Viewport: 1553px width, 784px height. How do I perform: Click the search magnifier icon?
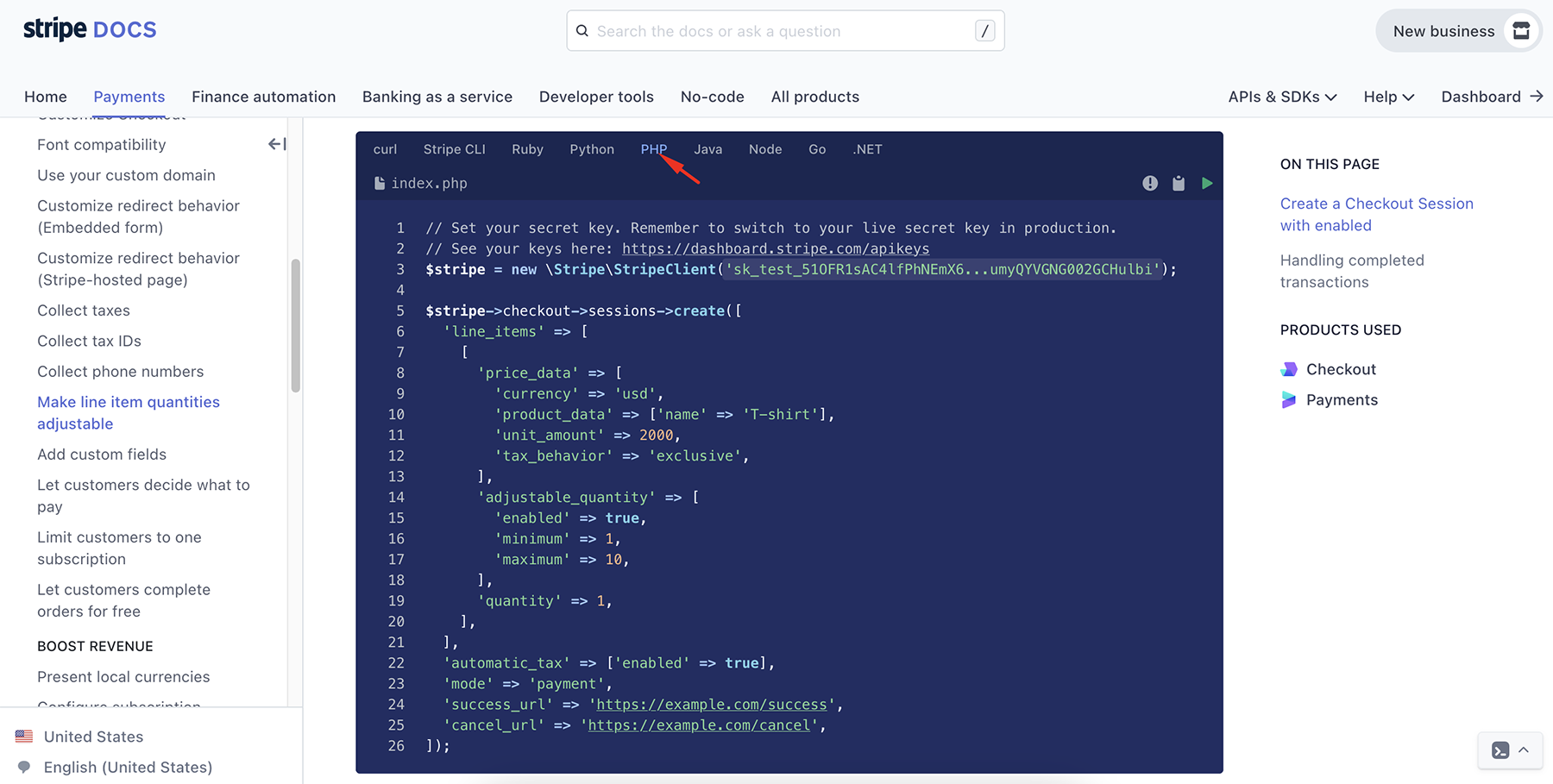click(582, 31)
